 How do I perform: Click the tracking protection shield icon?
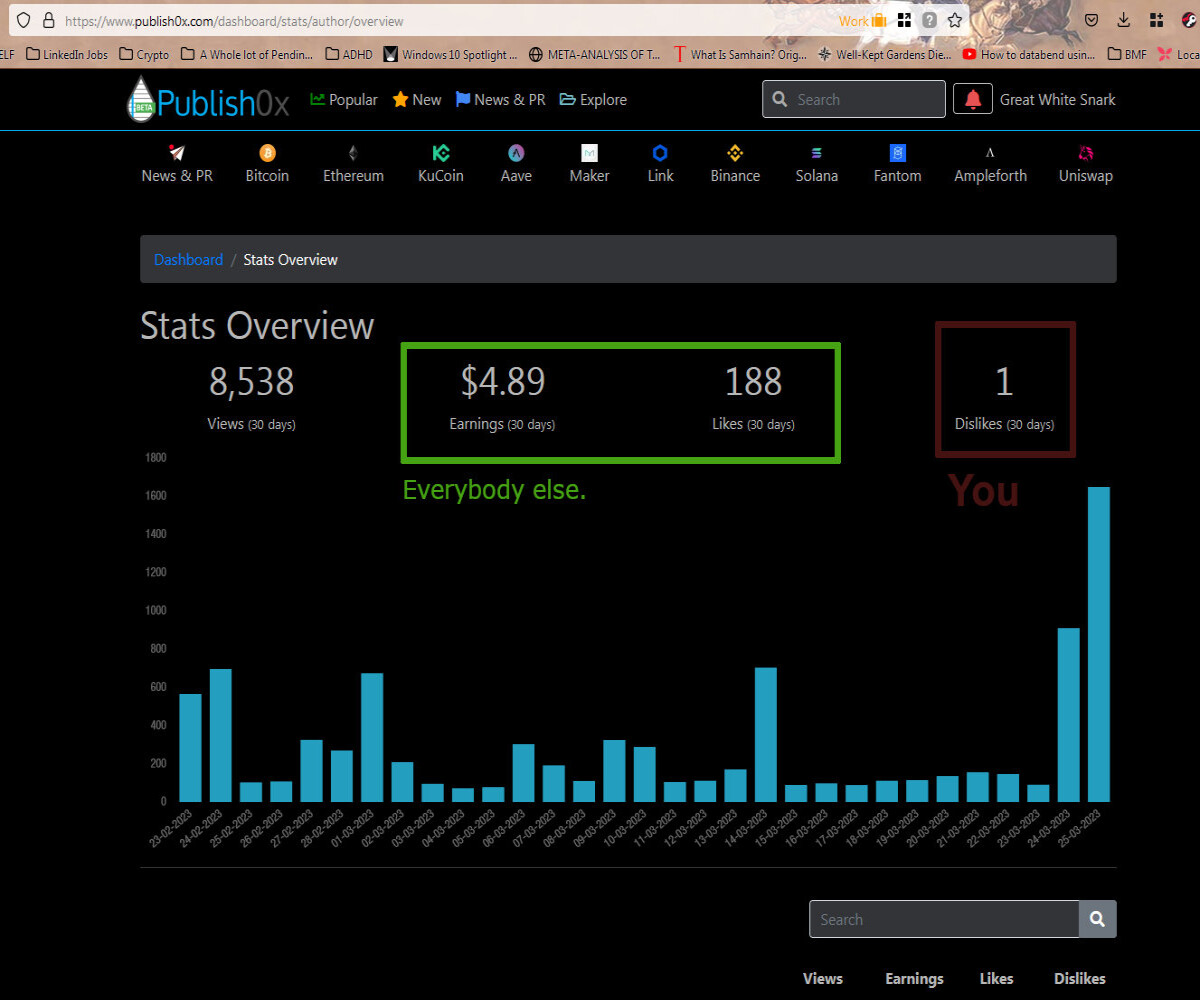click(24, 20)
